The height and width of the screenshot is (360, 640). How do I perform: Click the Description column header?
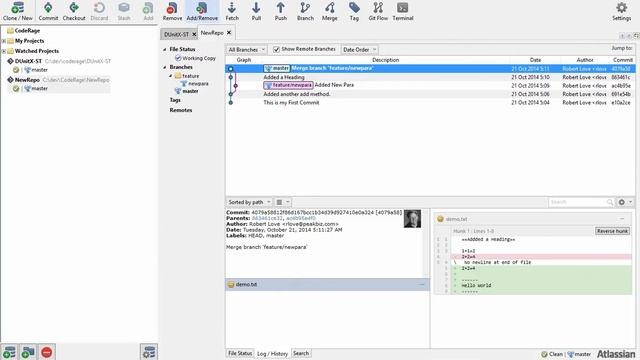coord(385,60)
